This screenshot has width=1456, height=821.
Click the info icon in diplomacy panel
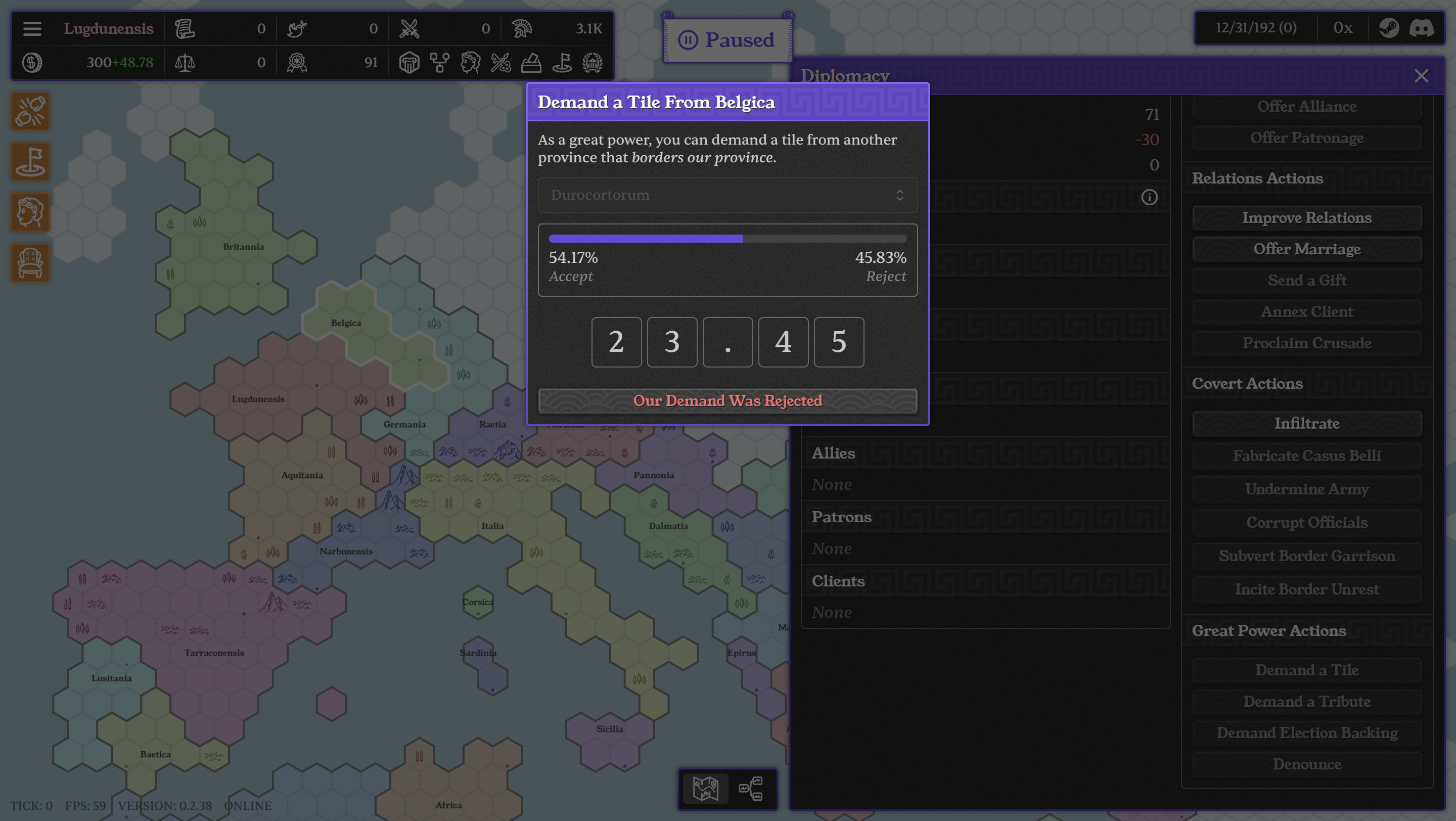pos(1149,197)
